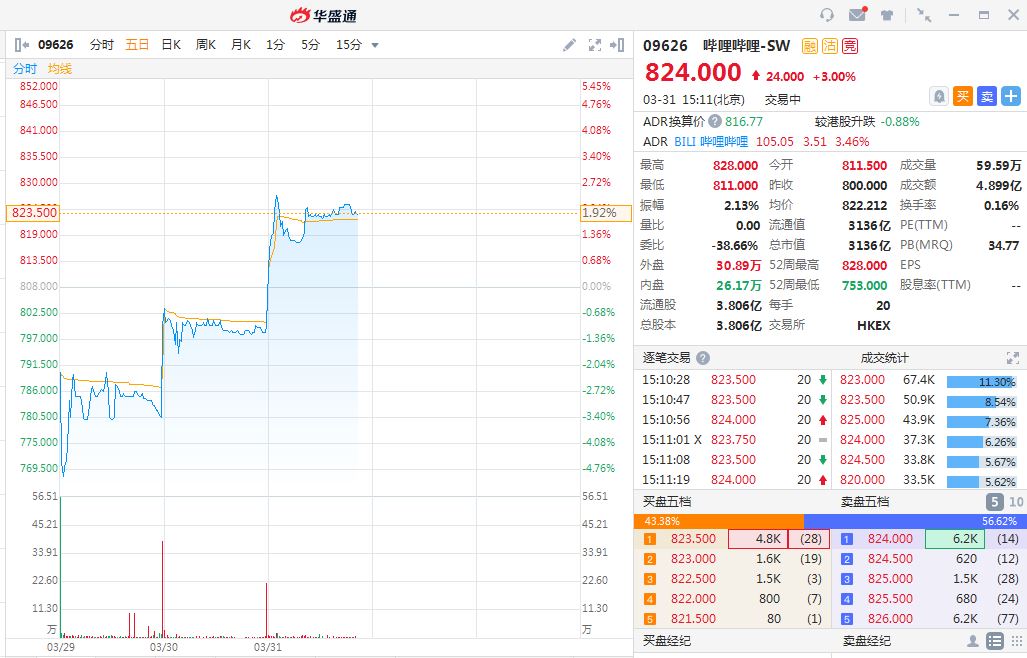Open the messages envelope icon
Image resolution: width=1027 pixels, height=658 pixels.
(x=857, y=15)
